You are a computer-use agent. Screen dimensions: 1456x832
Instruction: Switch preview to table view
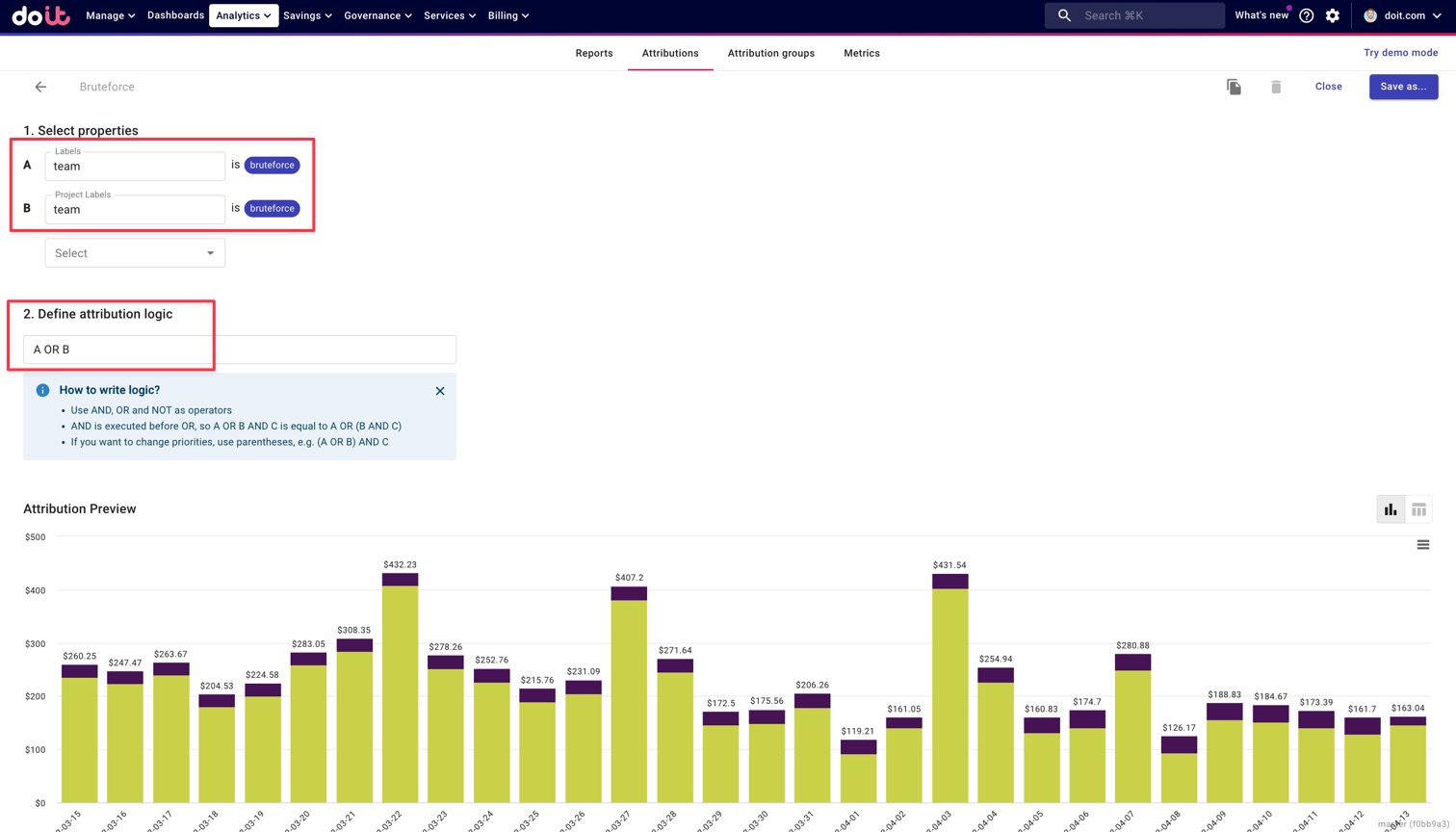[1418, 509]
